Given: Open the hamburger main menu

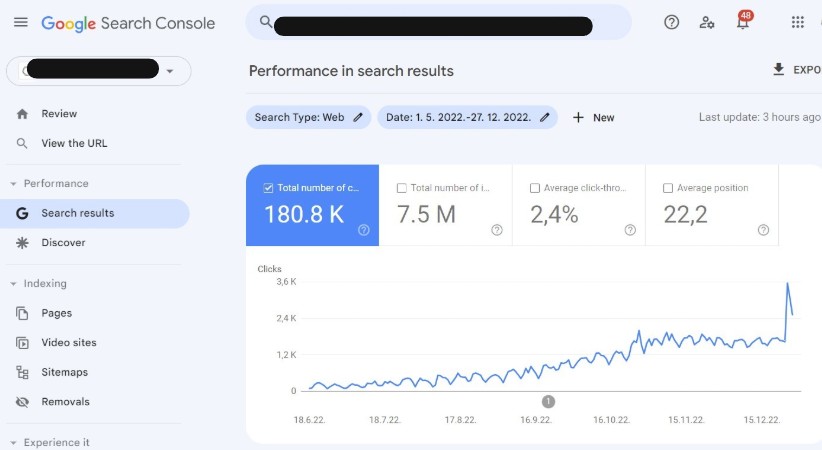Looking at the screenshot, I should (21, 22).
